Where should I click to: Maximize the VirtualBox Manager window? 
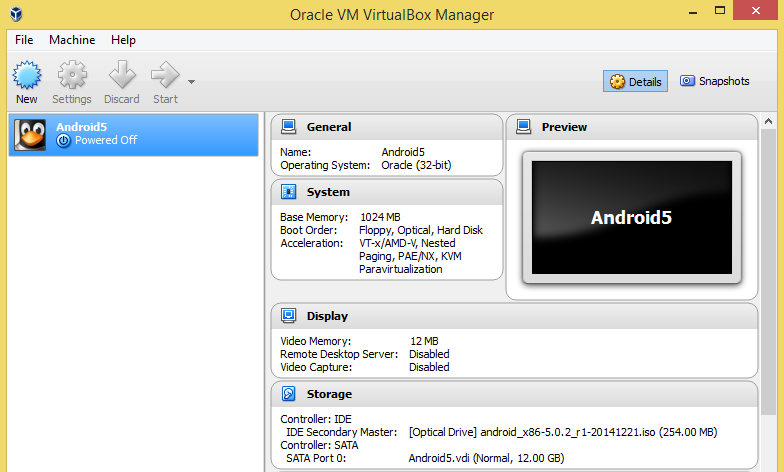(720, 10)
